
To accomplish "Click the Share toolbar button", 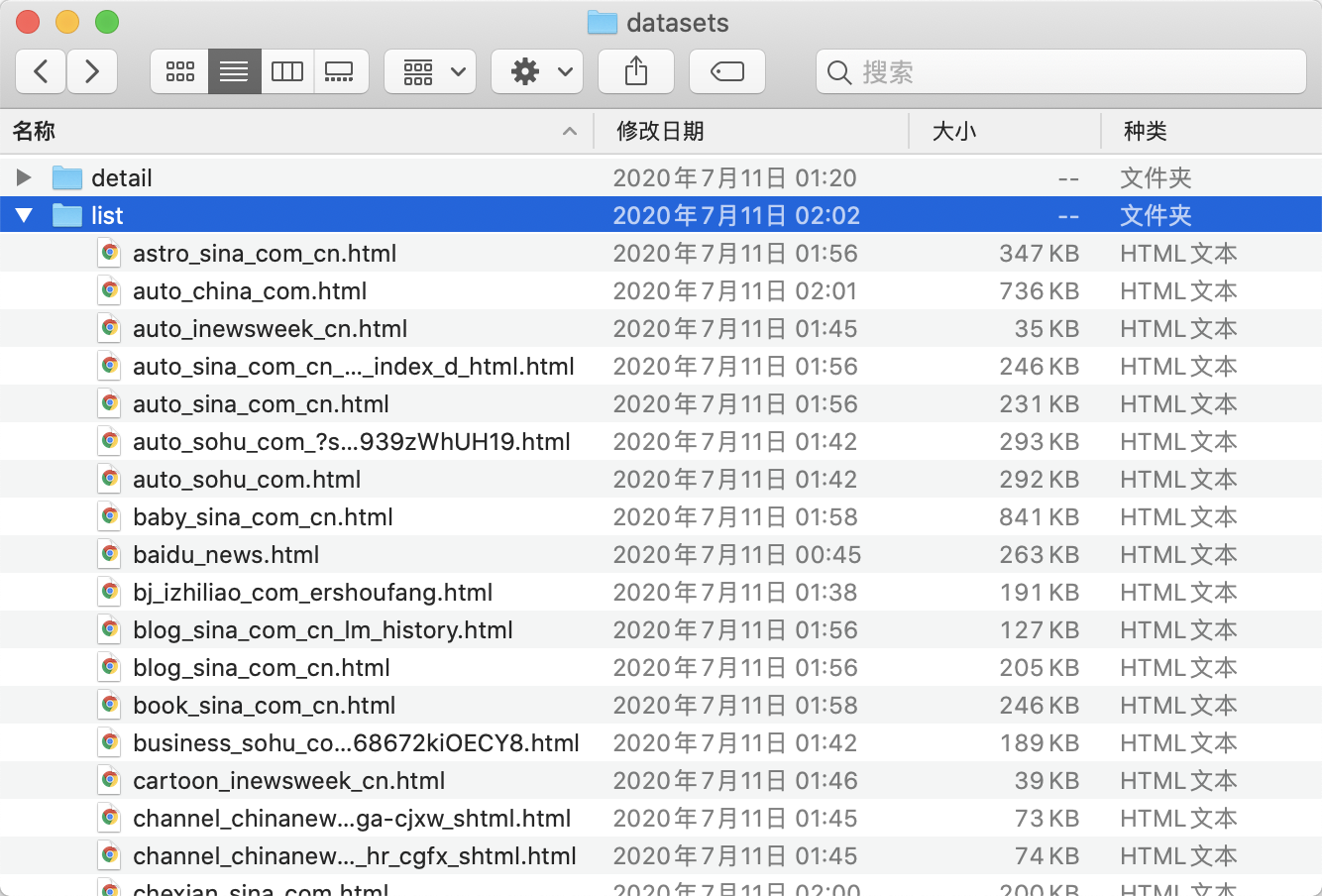I will pos(636,71).
